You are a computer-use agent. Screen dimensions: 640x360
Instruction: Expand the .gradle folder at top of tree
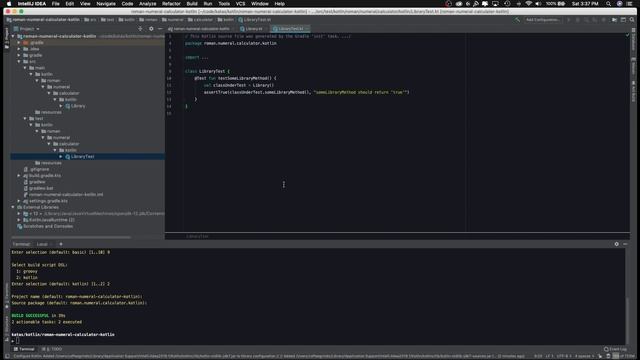coord(19,42)
